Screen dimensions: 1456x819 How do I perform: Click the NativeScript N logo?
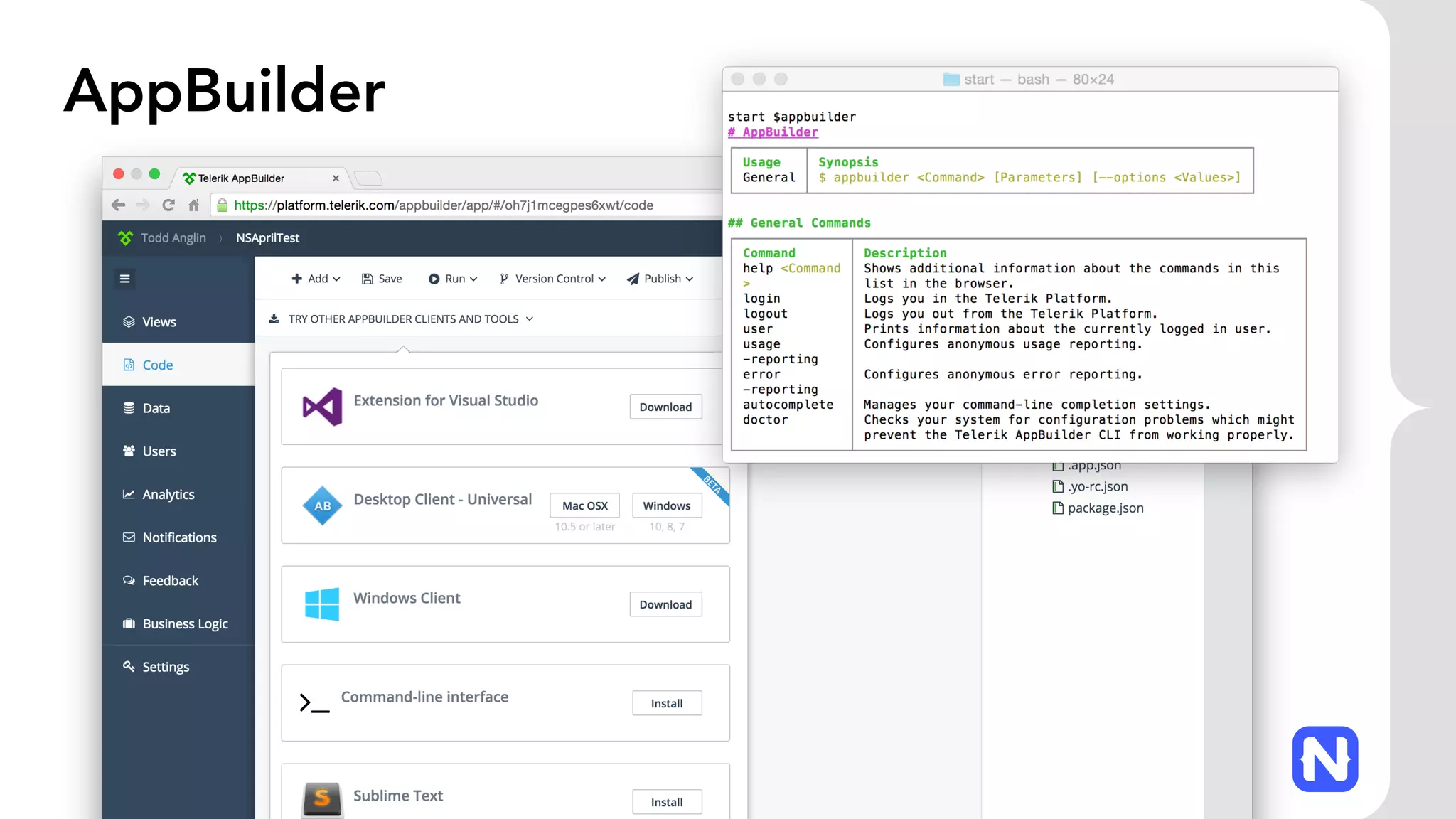1325,759
